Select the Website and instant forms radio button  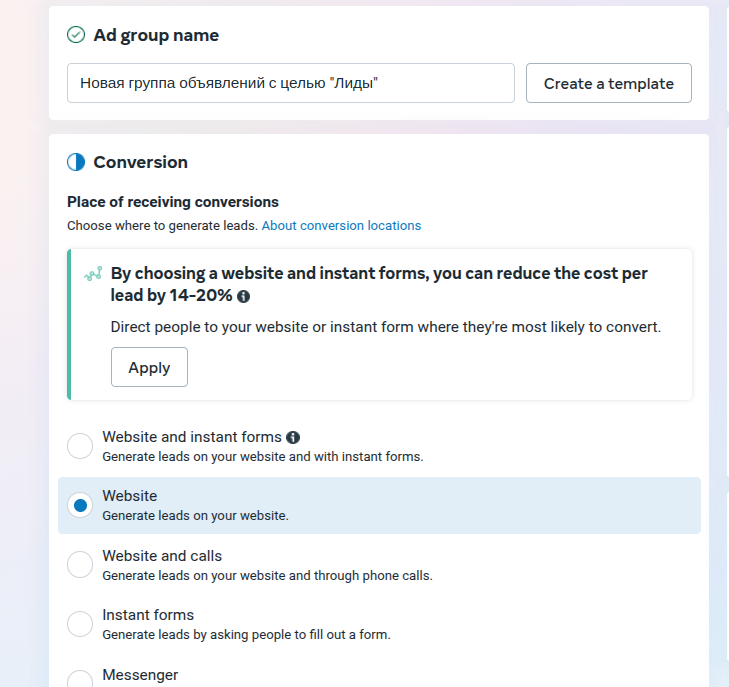[80, 446]
